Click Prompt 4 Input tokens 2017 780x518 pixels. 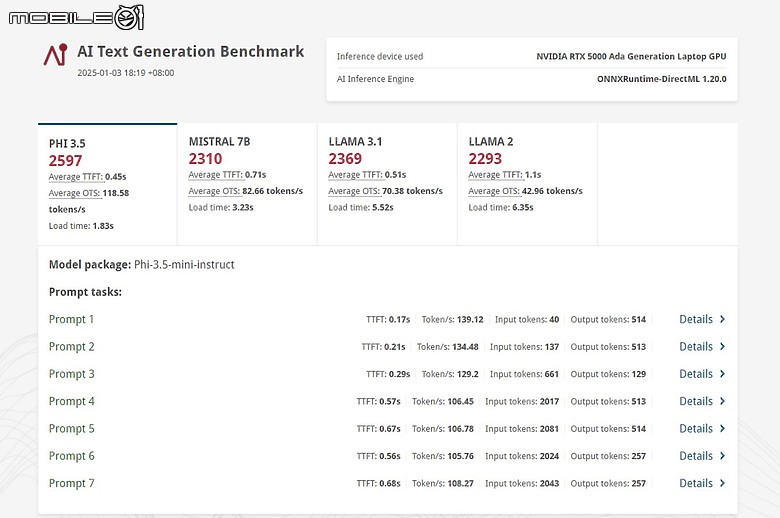(522, 402)
